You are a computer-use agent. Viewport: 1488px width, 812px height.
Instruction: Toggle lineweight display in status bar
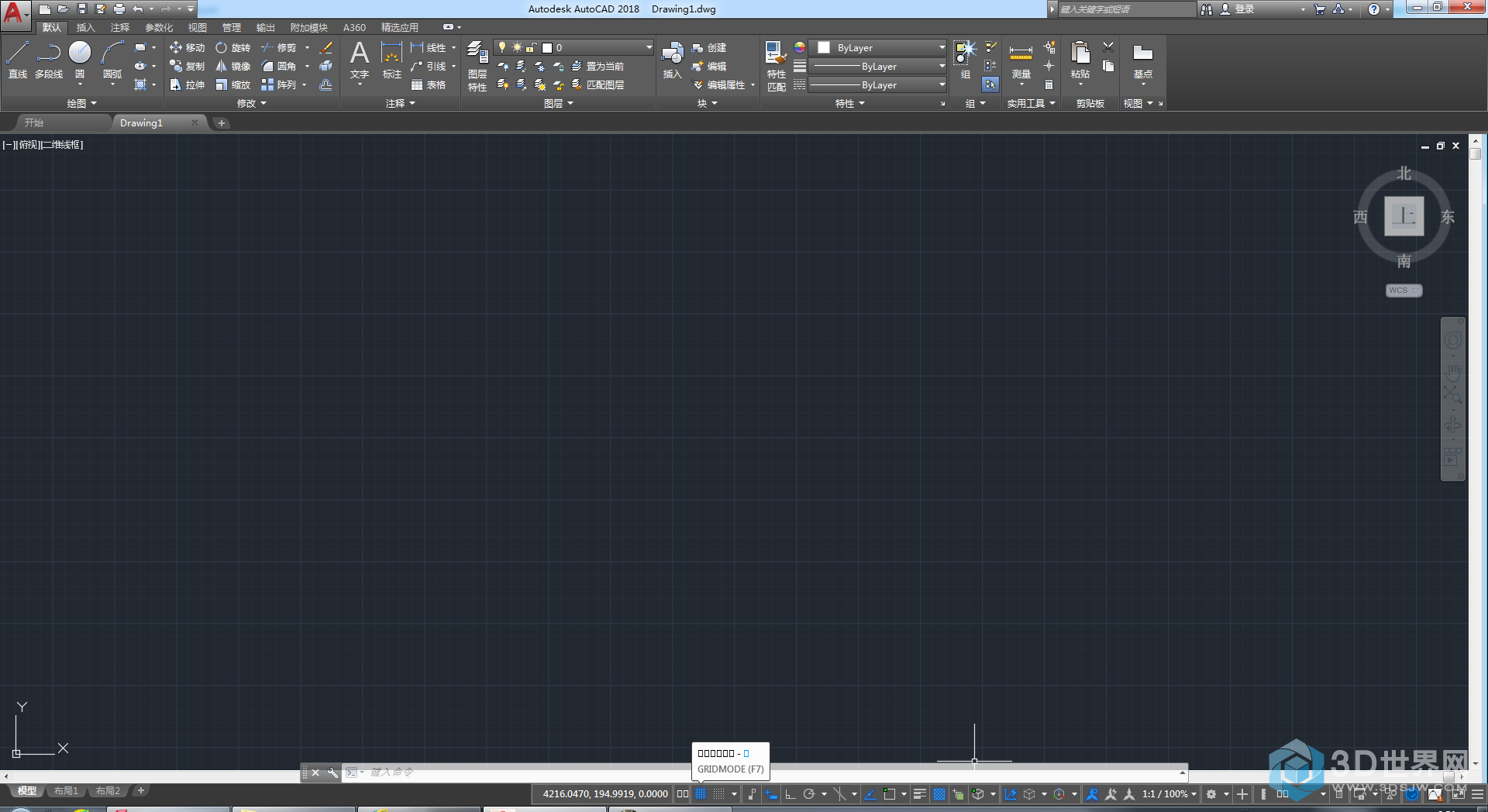[x=920, y=794]
